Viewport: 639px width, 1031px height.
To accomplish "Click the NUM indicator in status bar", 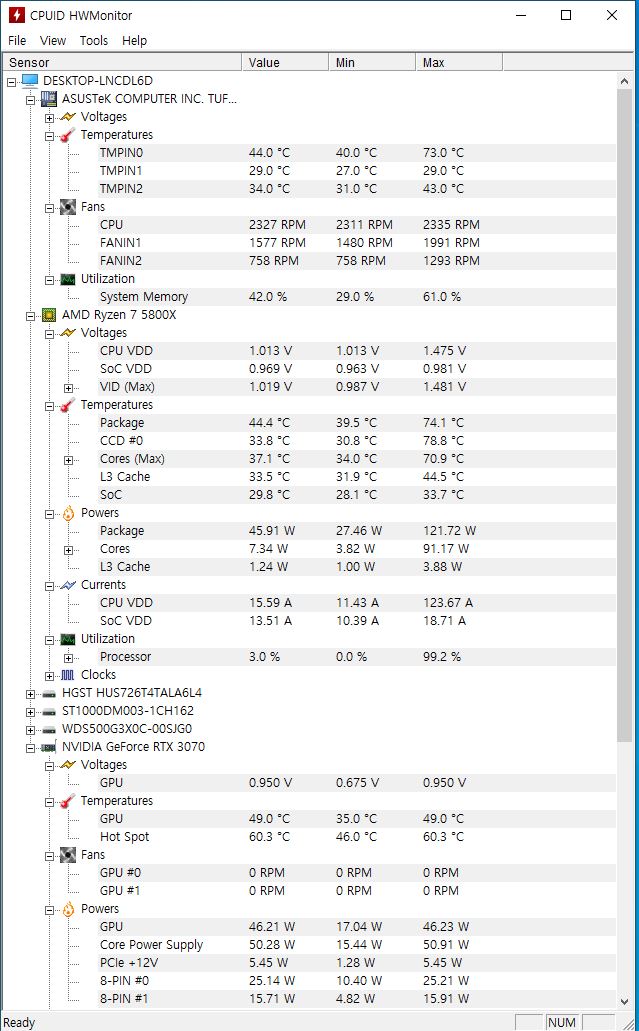I will tap(562, 1022).
